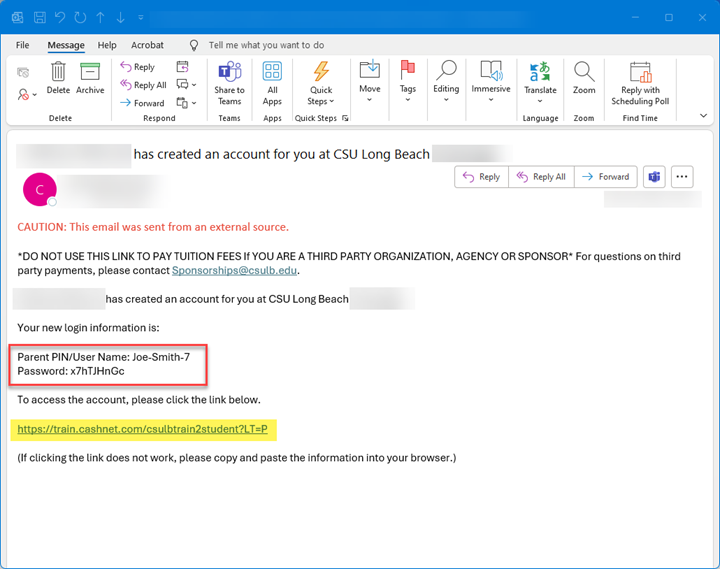This screenshot has width=720, height=569.
Task: Archive this message using the ribbon
Action: [x=90, y=78]
